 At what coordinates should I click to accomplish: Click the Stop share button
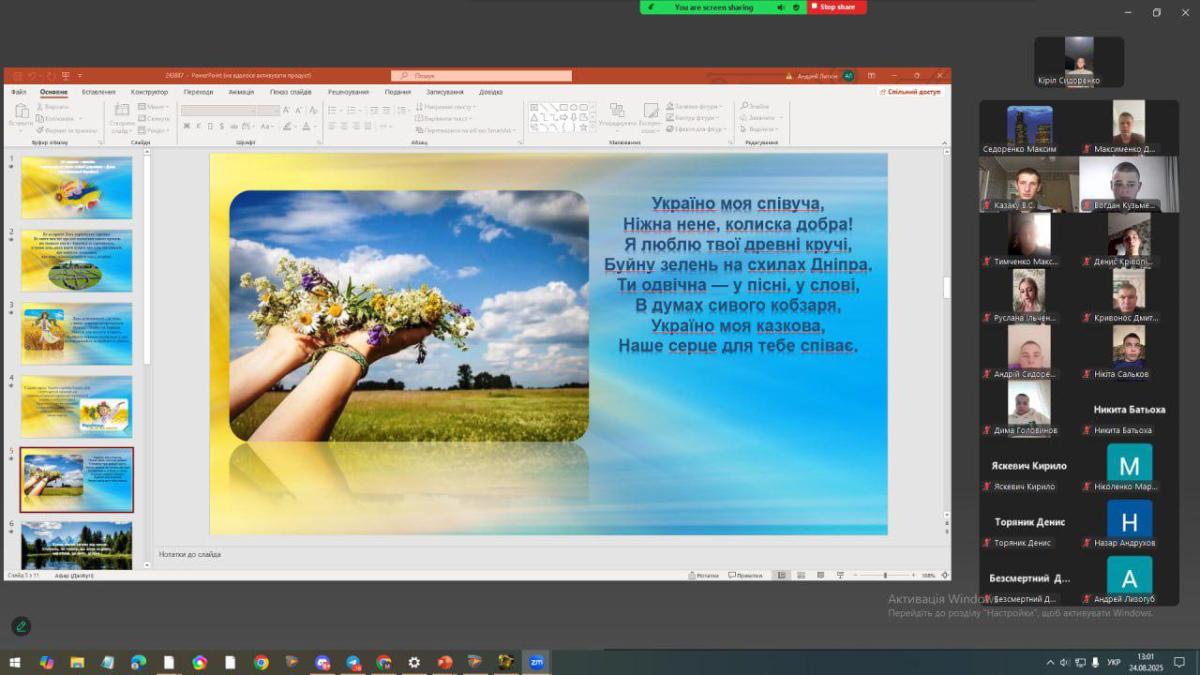point(836,7)
